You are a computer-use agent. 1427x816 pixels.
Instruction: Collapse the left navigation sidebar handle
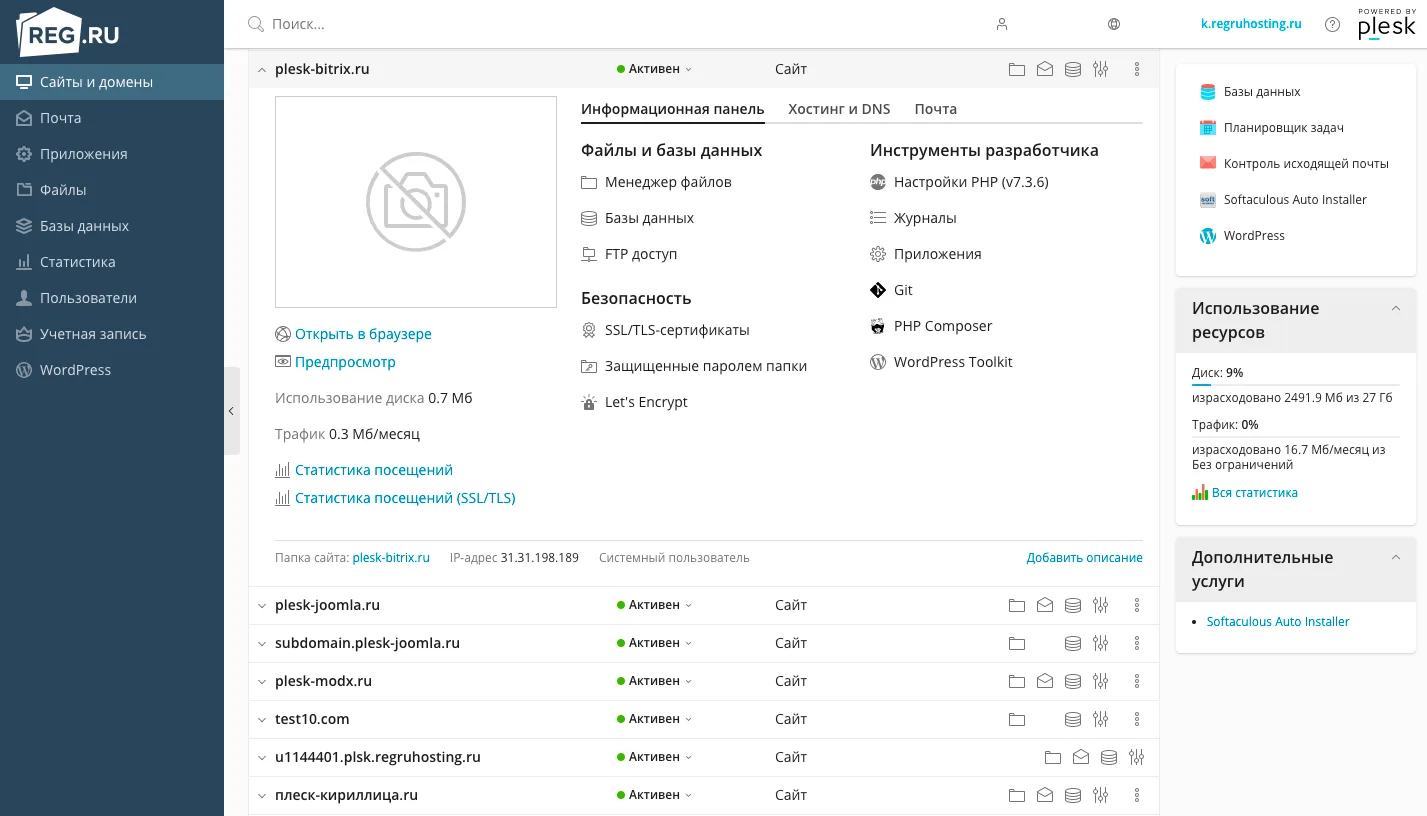pyautogui.click(x=232, y=411)
